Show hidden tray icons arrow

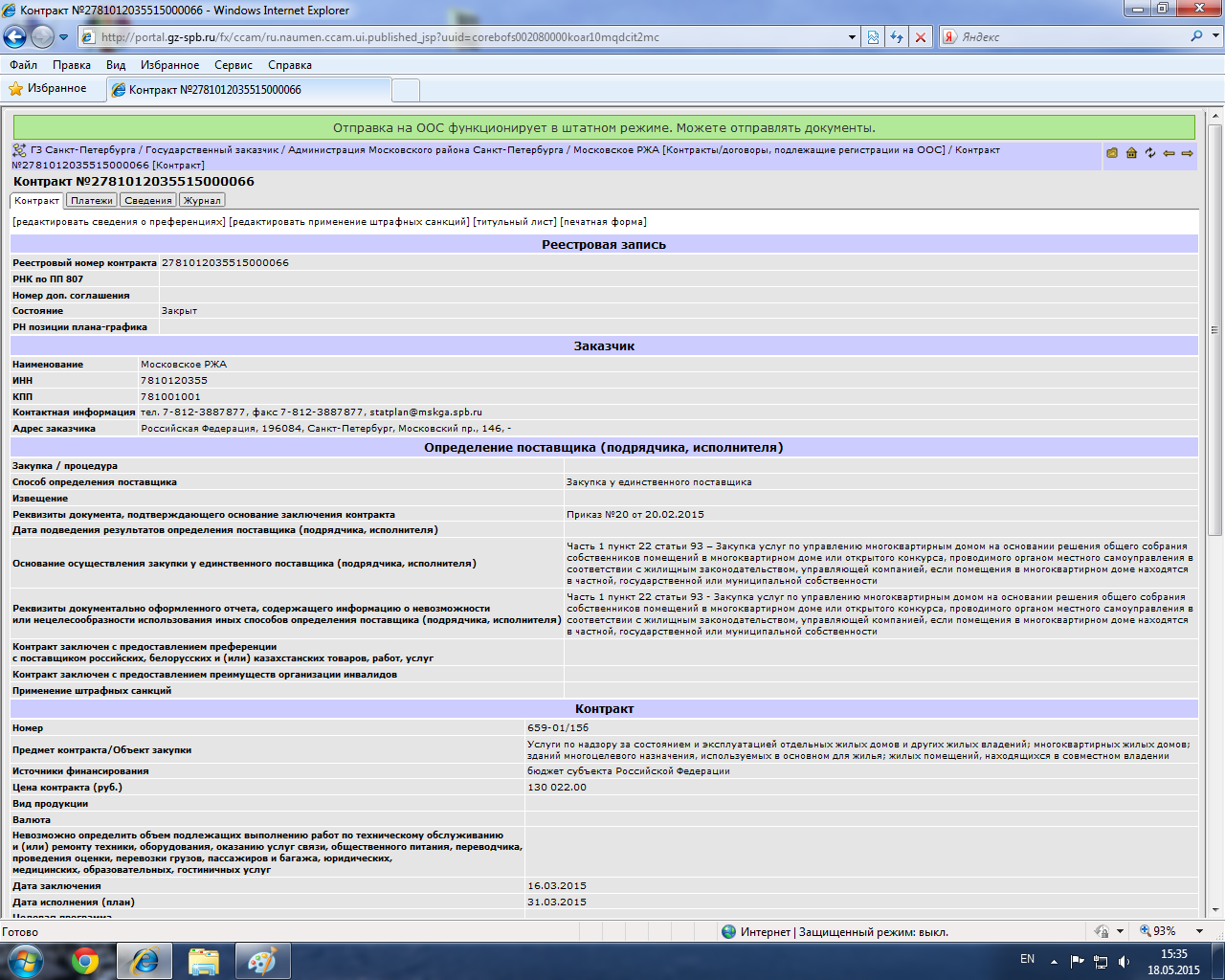coord(1054,961)
